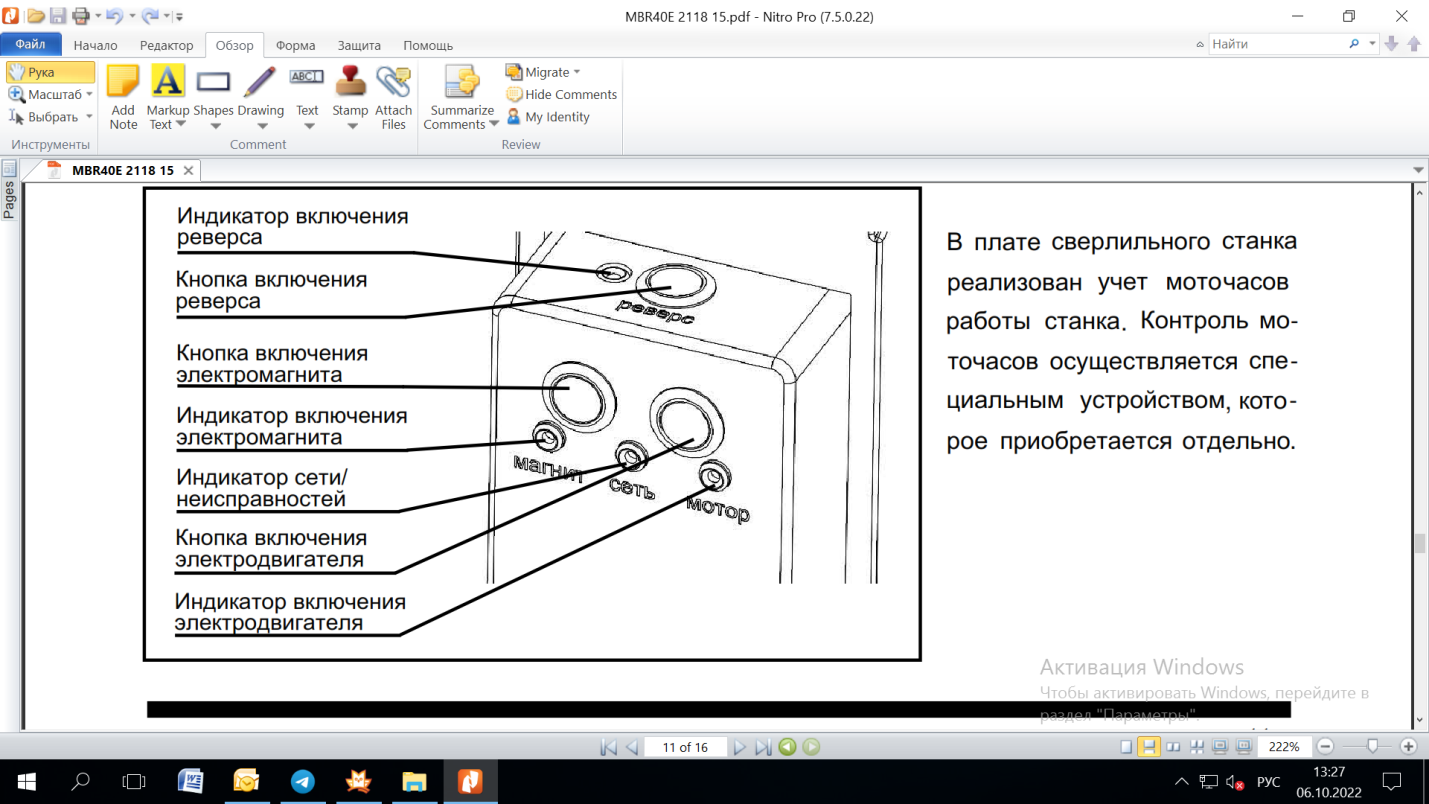The width and height of the screenshot is (1429, 804).
Task: Expand Drawing dropdown arrow
Action: pos(262,126)
